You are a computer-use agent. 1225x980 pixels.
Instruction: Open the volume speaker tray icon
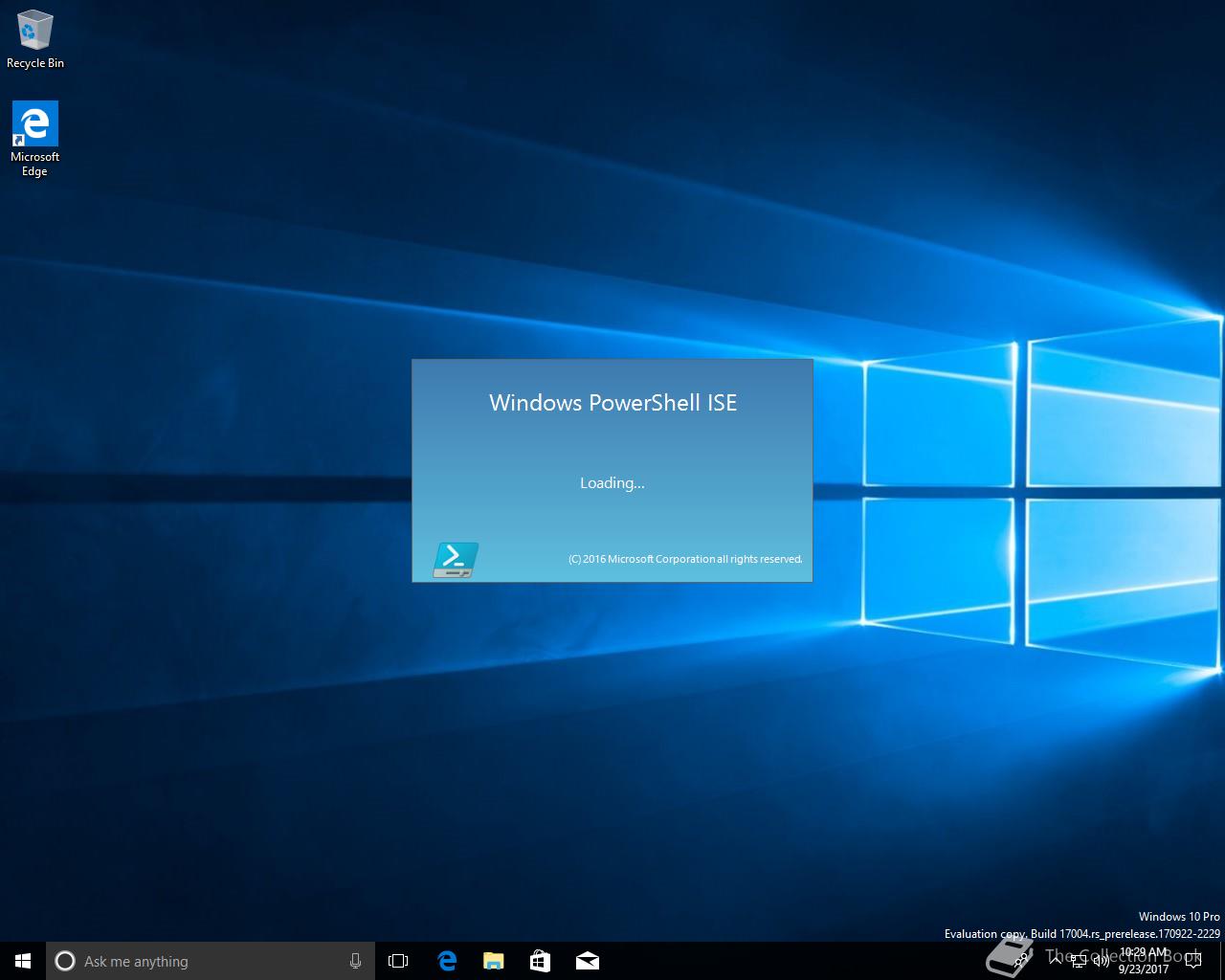click(x=1101, y=961)
